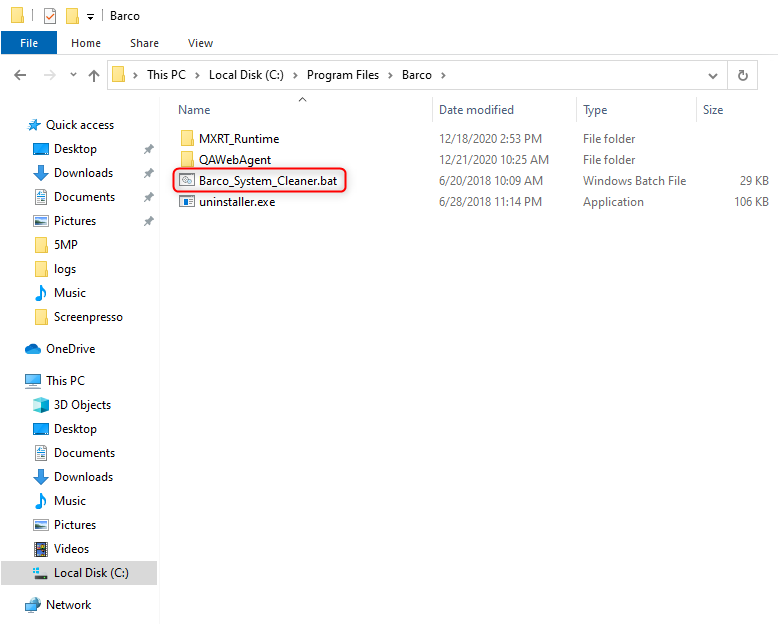This screenshot has width=778, height=624.
Task: Expand chevron after Local Disk (C:) in breadcrumb
Action: coord(295,75)
